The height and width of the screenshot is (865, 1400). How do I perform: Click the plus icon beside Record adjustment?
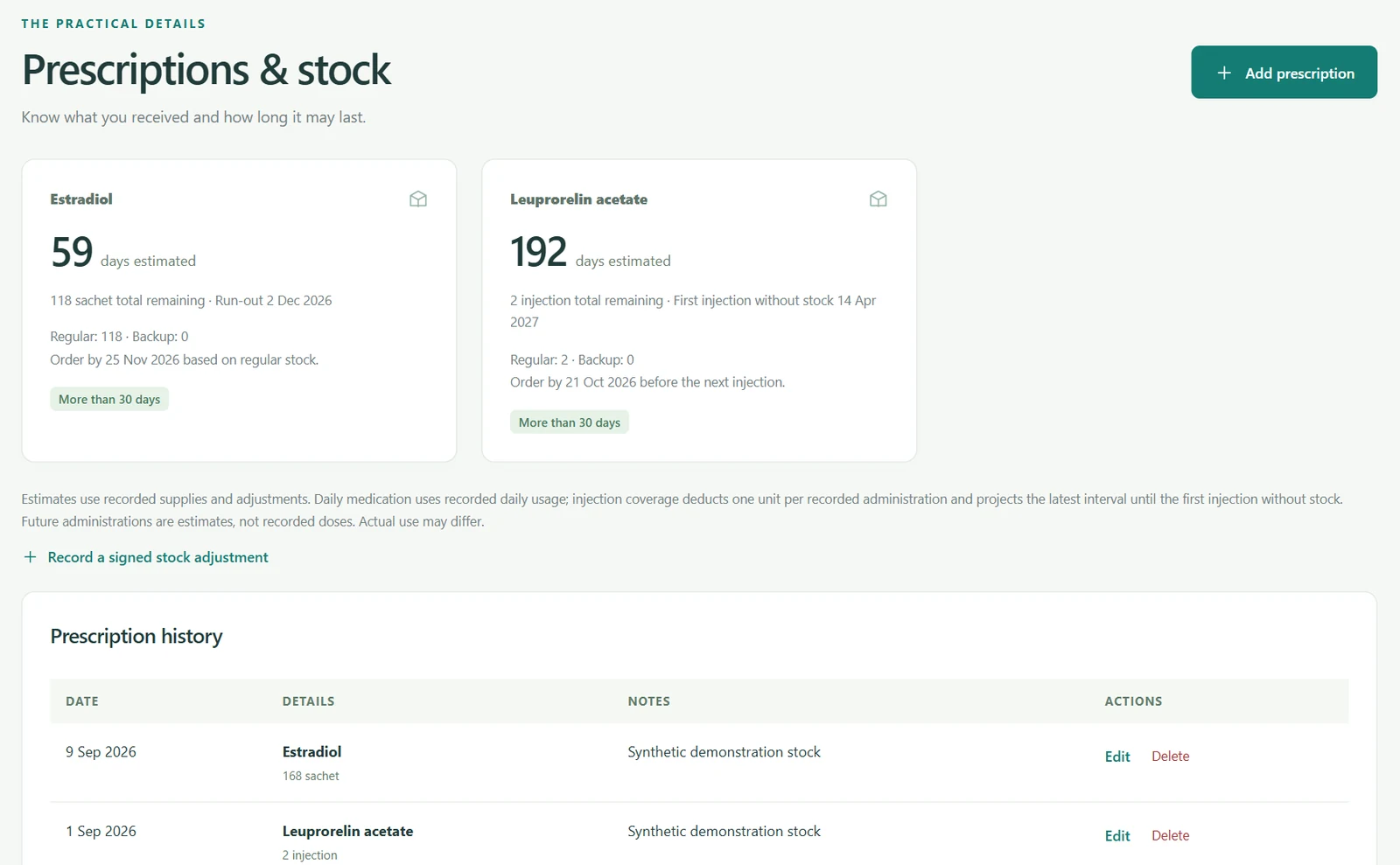point(30,557)
